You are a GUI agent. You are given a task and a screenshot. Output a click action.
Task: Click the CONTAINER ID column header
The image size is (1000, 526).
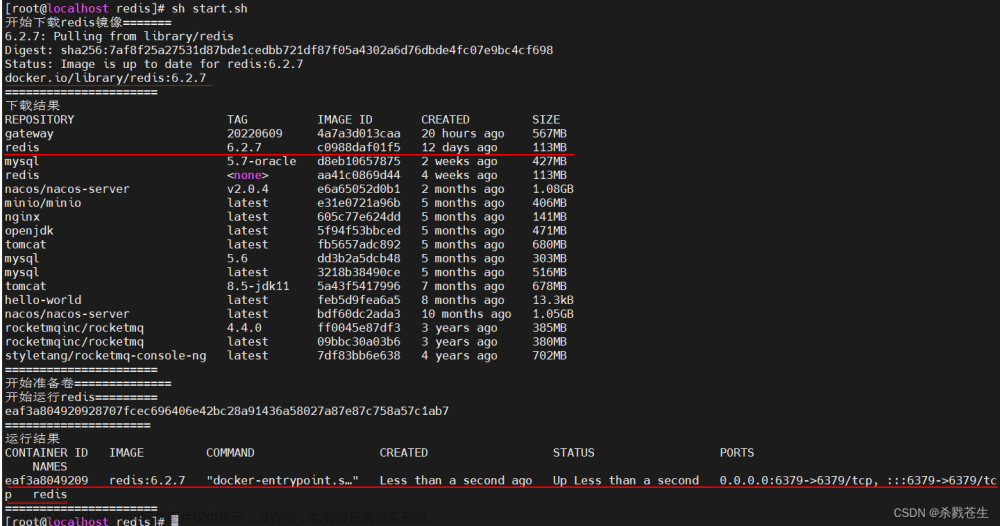point(46,453)
